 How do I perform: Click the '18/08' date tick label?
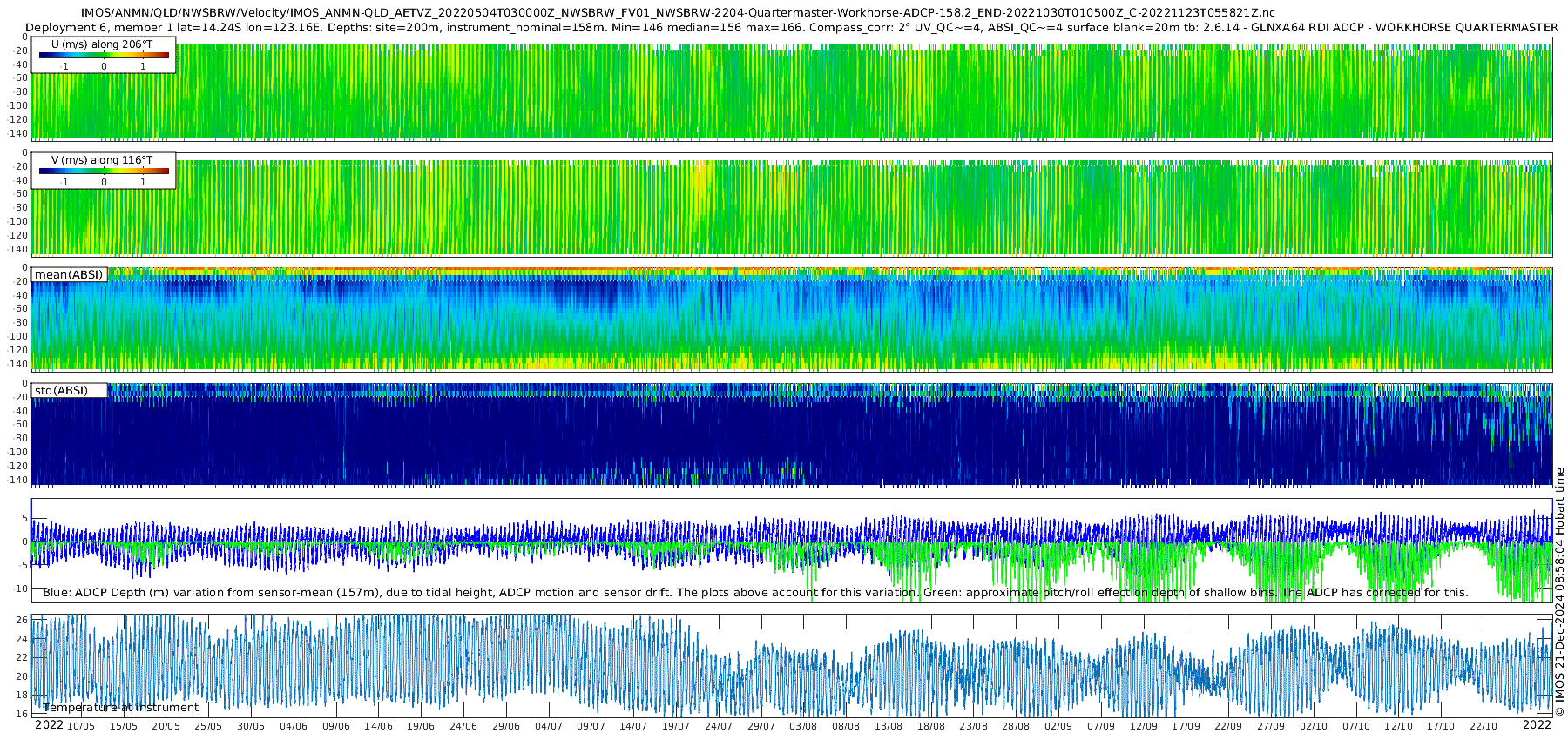931,726
